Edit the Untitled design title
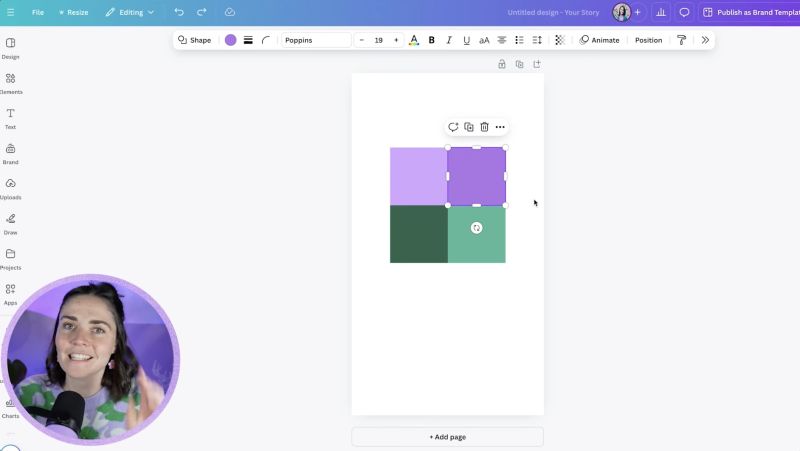 (x=553, y=12)
